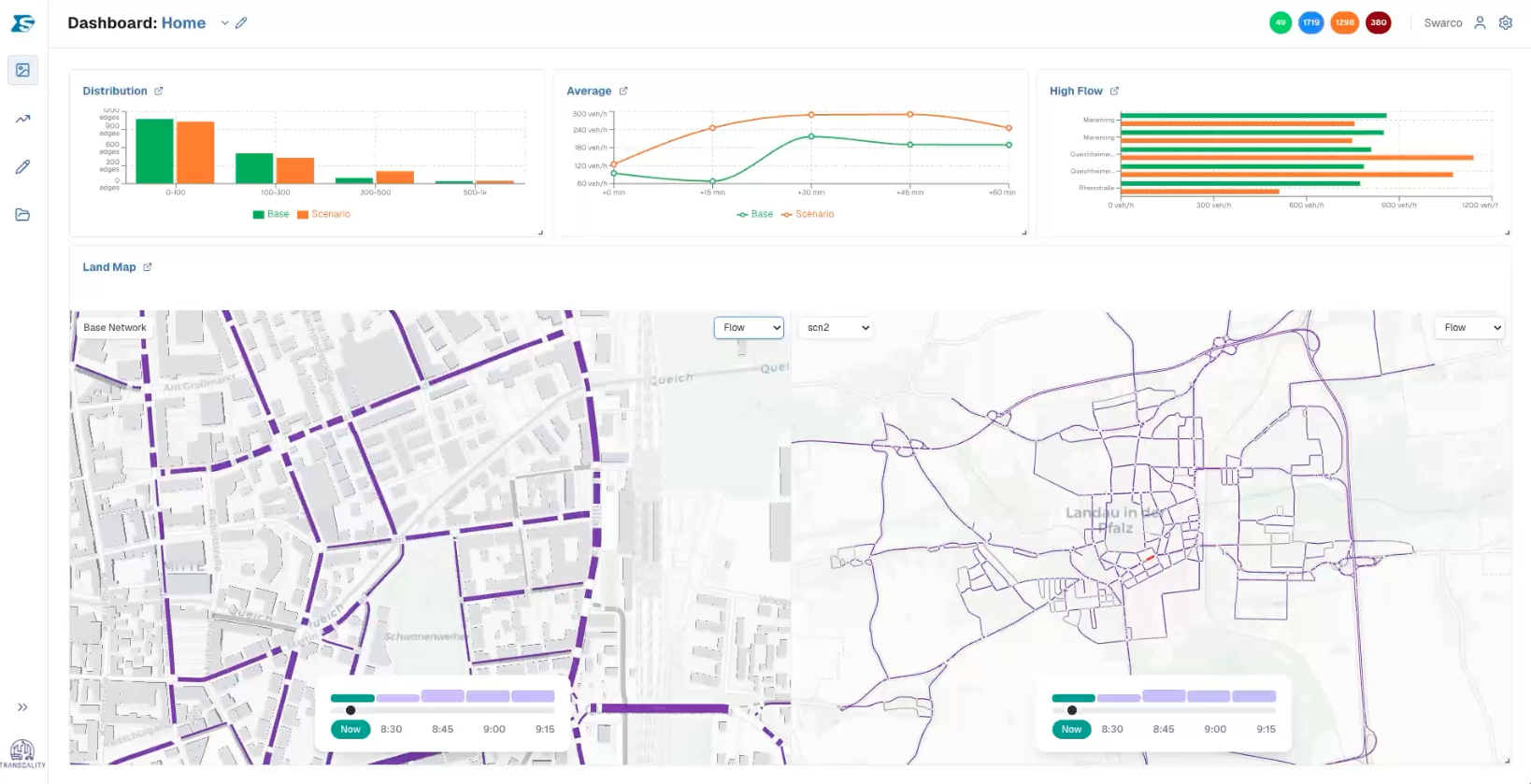Click High Flow widget resize corner handle
The height and width of the screenshot is (784, 1531).
point(1508,233)
